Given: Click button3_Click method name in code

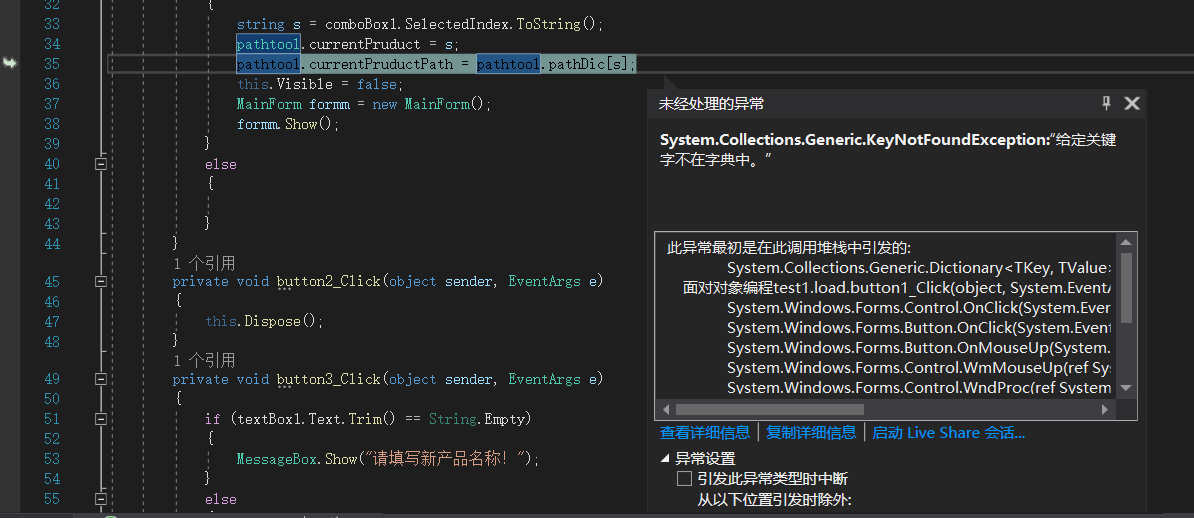Looking at the screenshot, I should click(328, 379).
